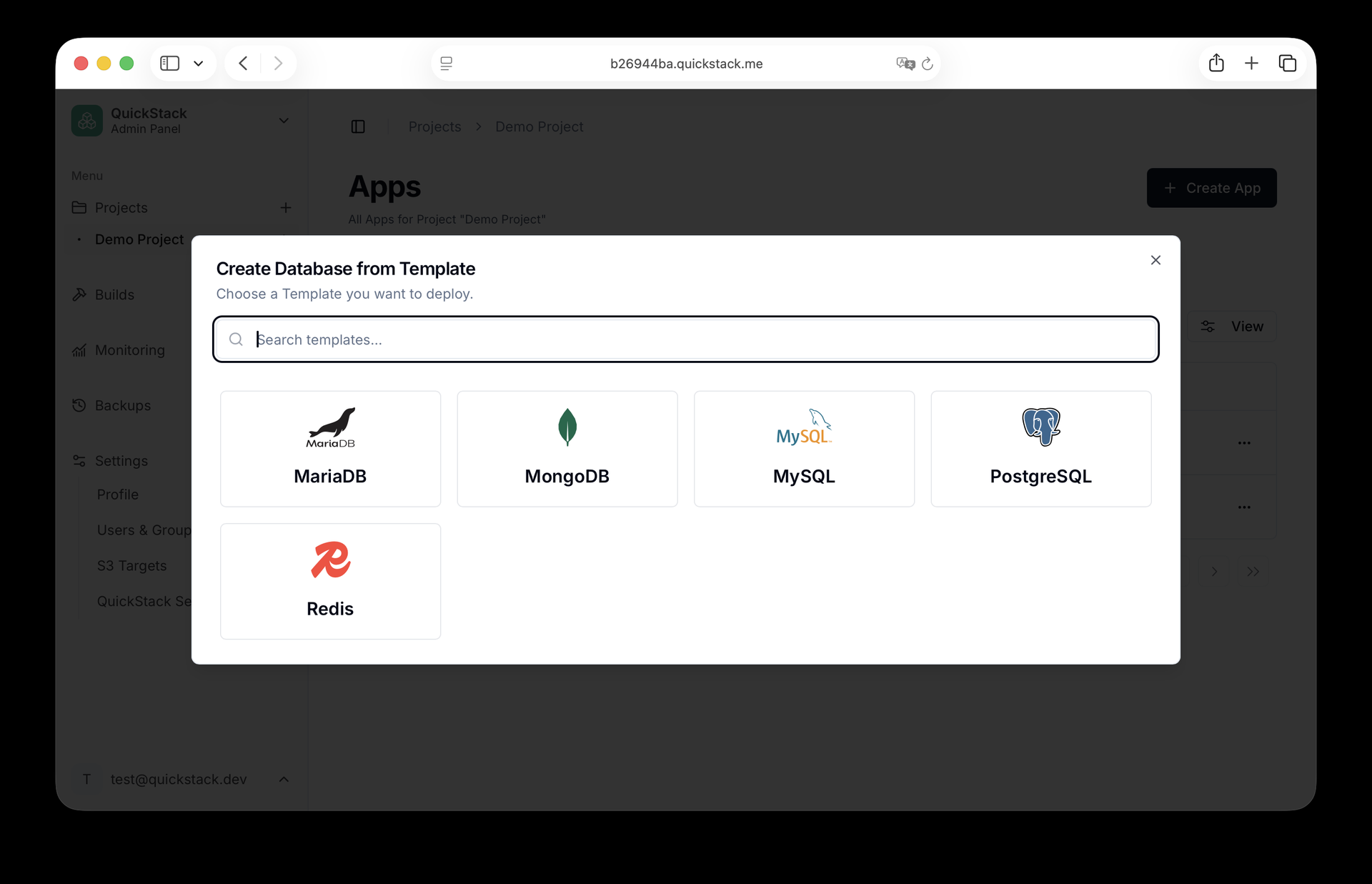The width and height of the screenshot is (1372, 884).
Task: Open QuickStack Settings in the sidebar
Action: click(144, 602)
